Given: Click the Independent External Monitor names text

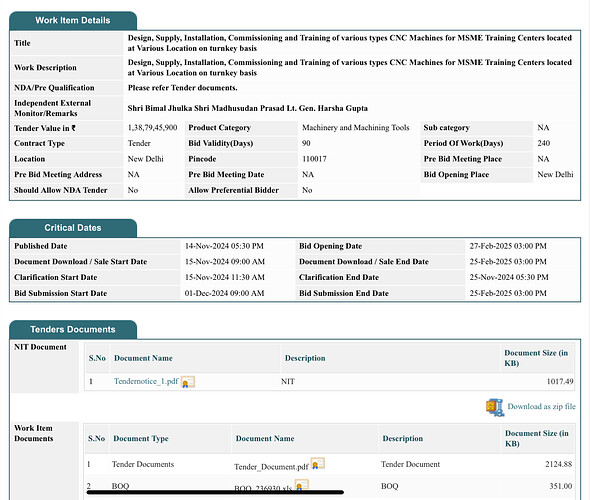Looking at the screenshot, I should click(x=248, y=108).
